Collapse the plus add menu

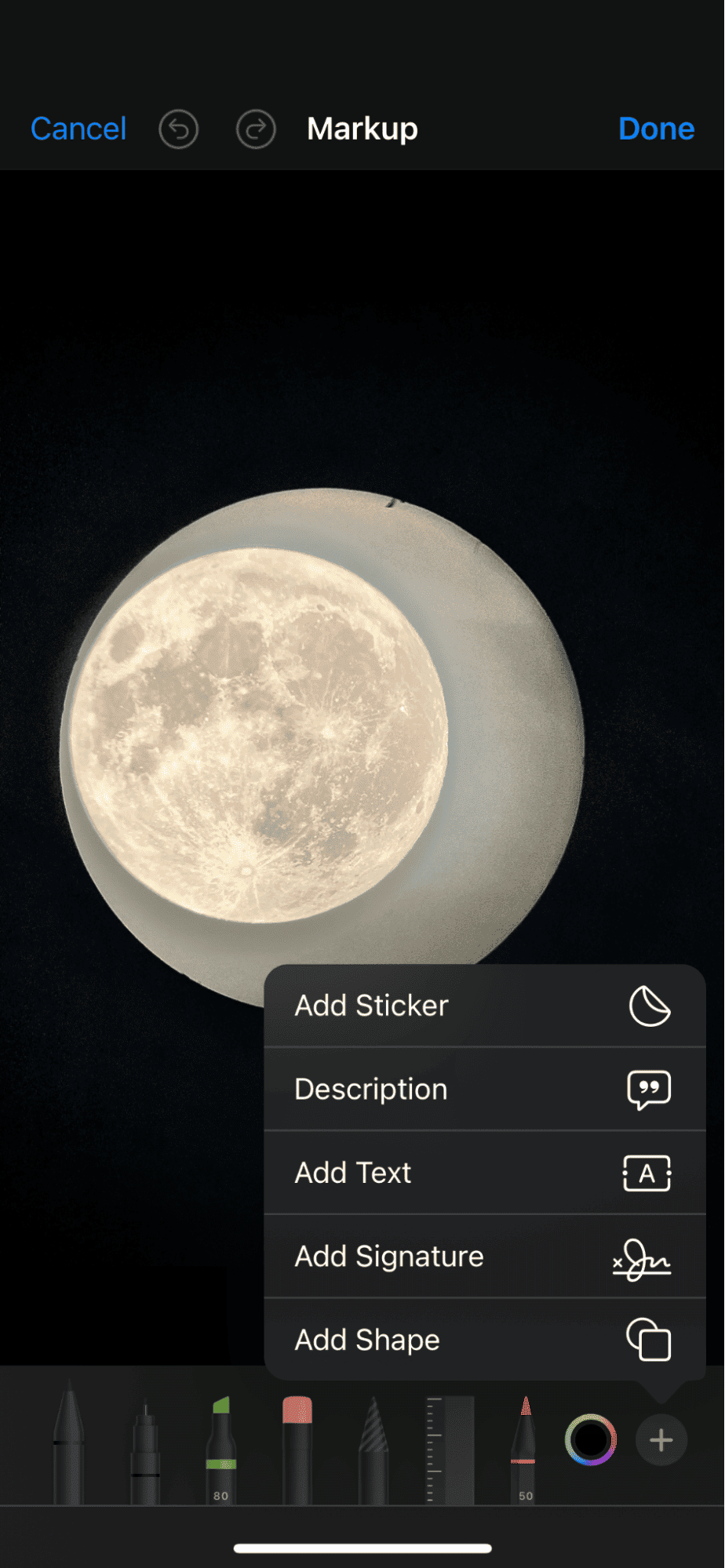661,1440
